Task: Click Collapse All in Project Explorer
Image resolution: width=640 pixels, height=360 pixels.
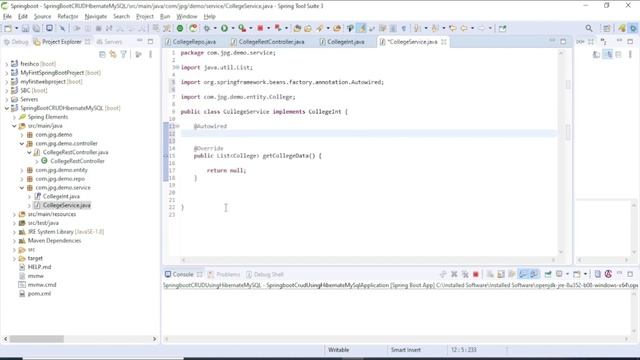Action: point(102,54)
